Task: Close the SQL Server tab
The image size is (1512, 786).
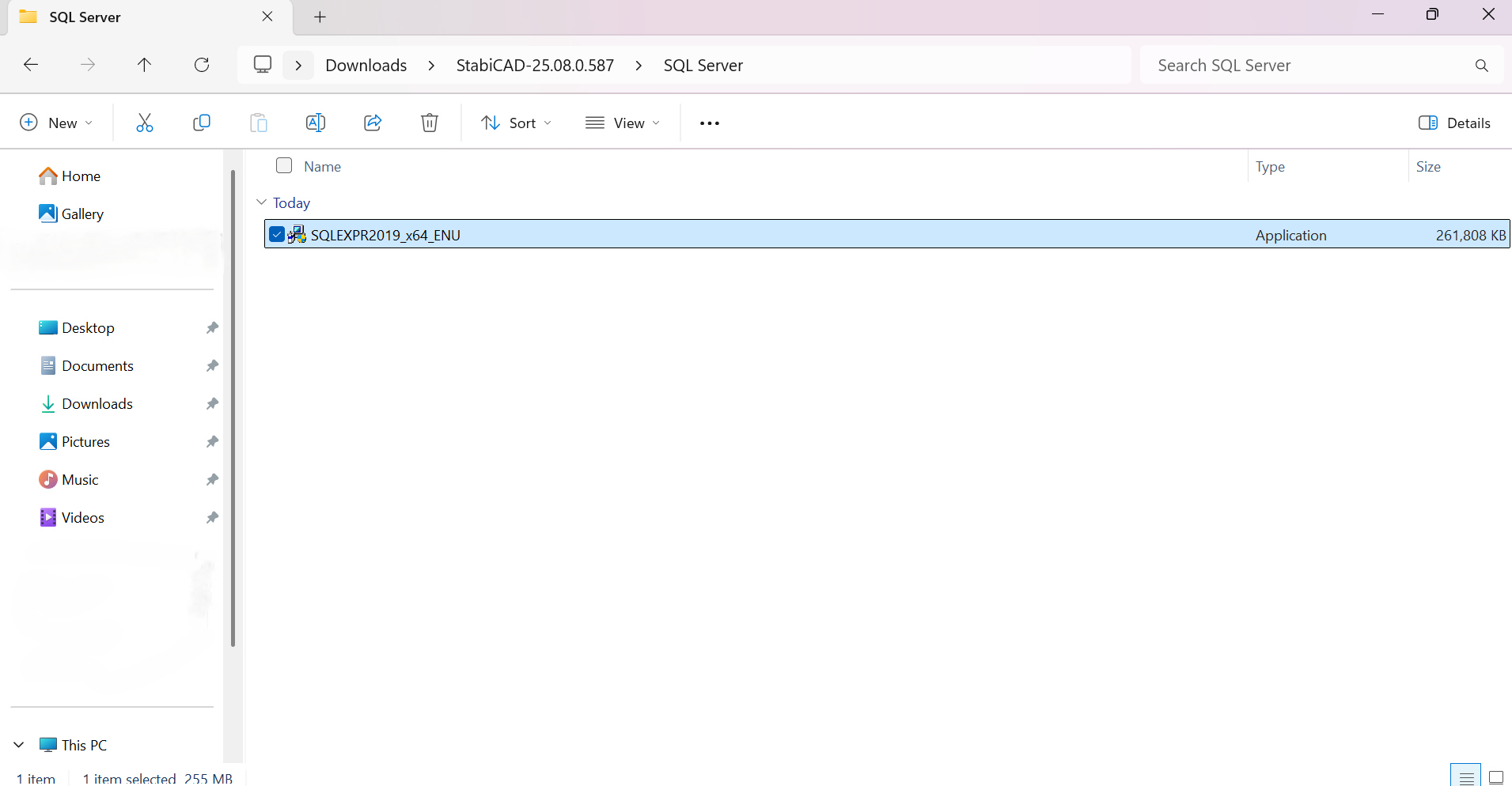Action: 267,17
